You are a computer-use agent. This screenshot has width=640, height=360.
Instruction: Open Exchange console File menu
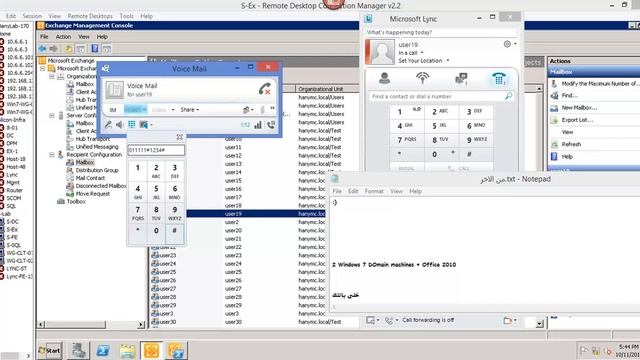44,37
